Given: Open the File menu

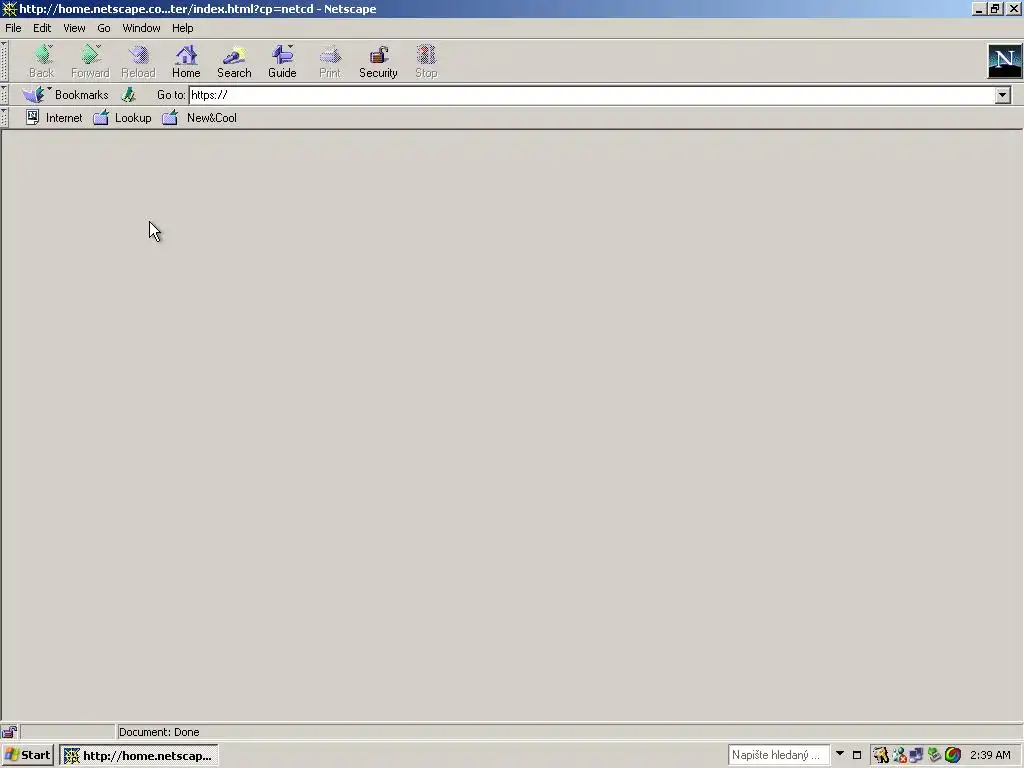Looking at the screenshot, I should [x=13, y=28].
